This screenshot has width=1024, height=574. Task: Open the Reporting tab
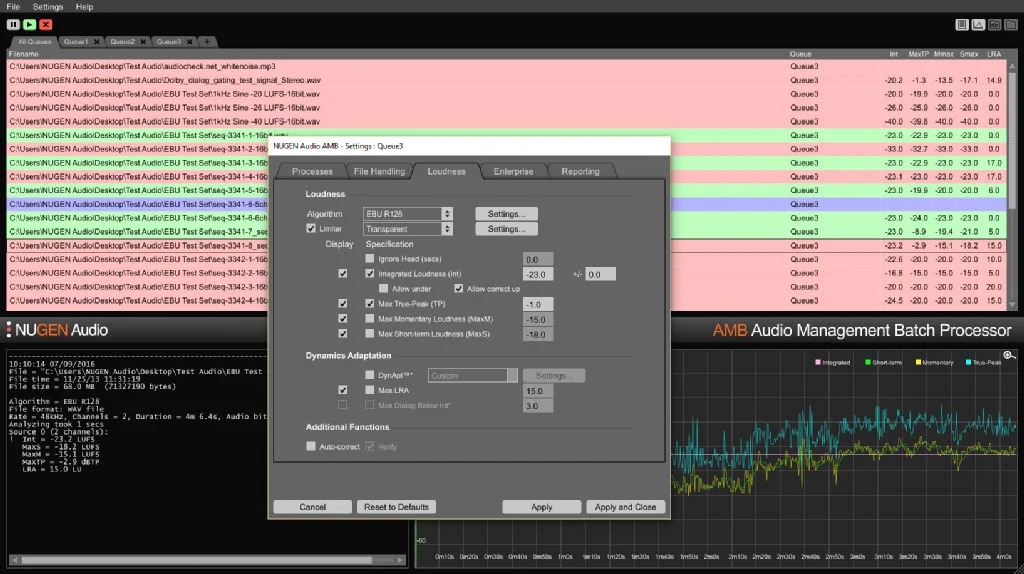(x=581, y=171)
